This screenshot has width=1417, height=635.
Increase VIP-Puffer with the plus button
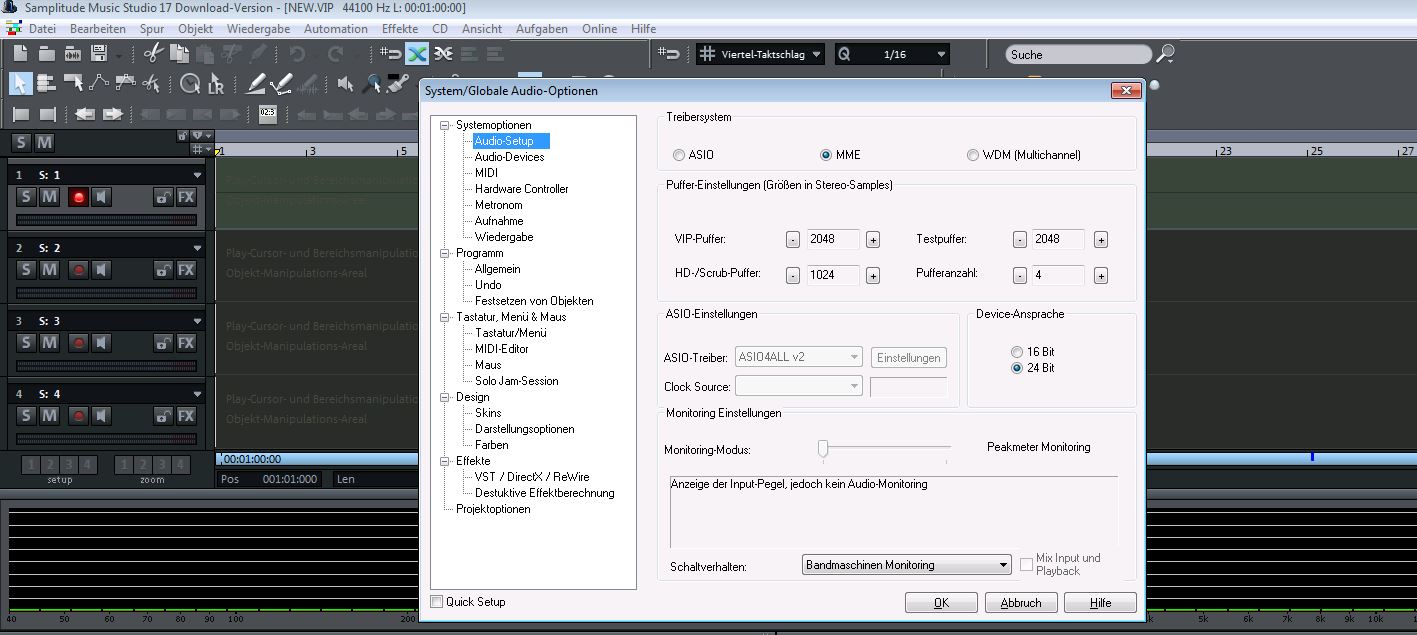pyautogui.click(x=872, y=240)
